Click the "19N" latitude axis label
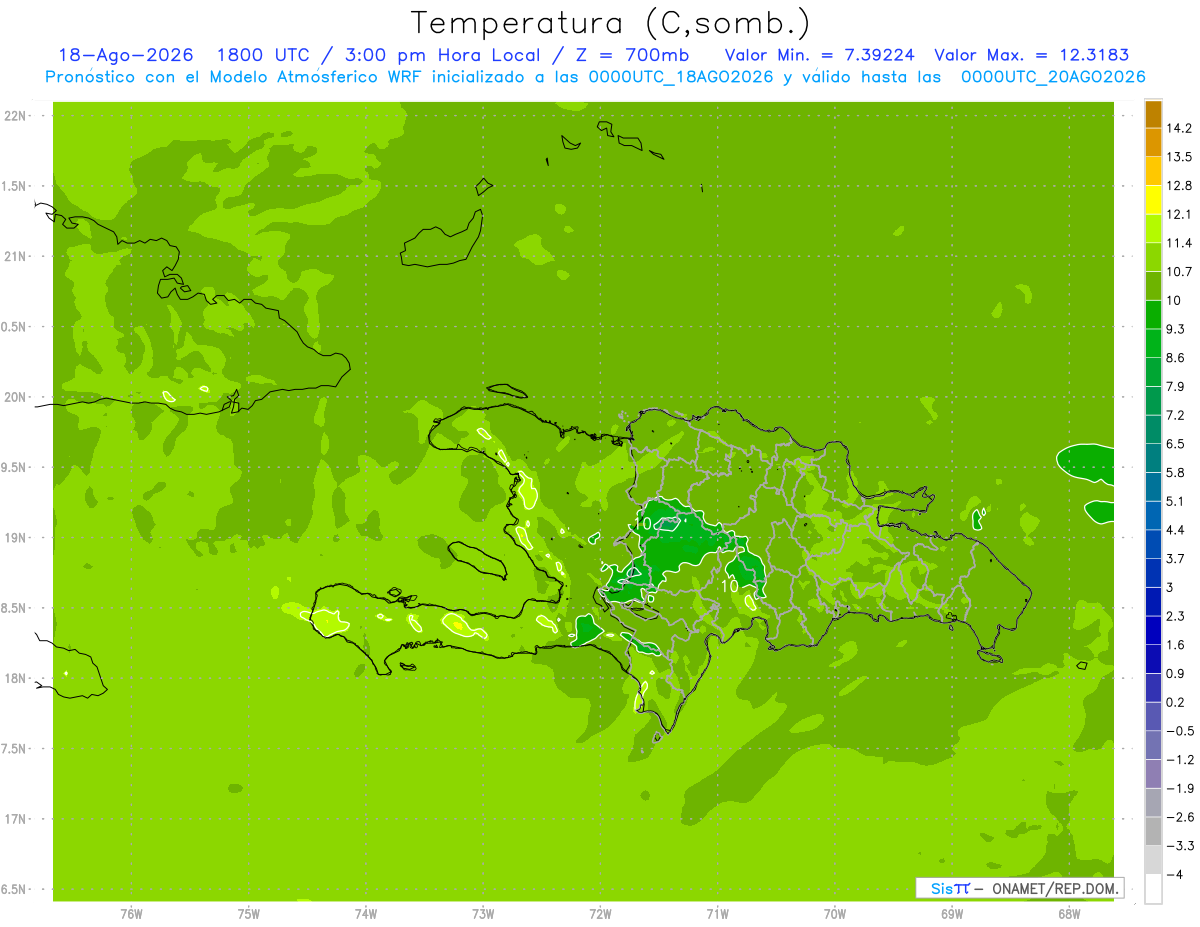The image size is (1200, 927). [x=16, y=538]
